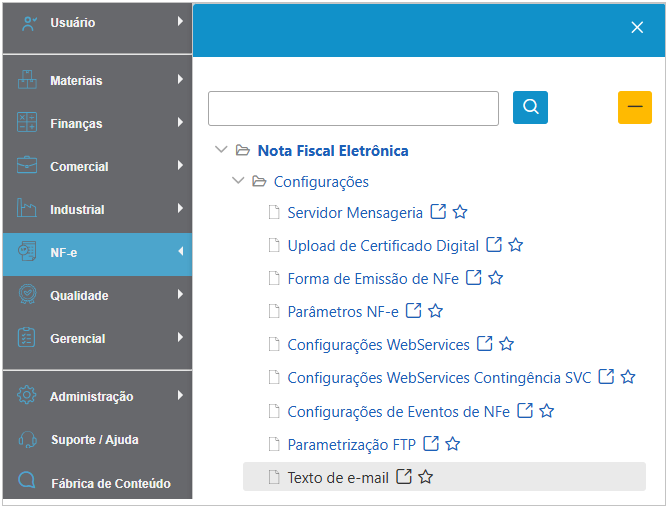Collapse the Nota Fiscal Eletrônica tree node
Screen dimensions: 668x508
click(221, 151)
